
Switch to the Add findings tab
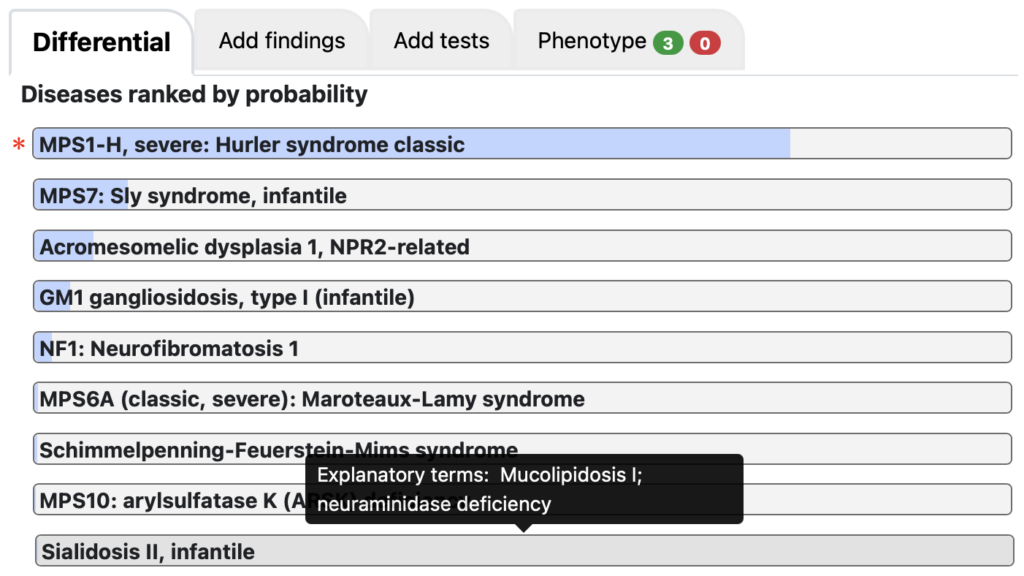point(281,40)
